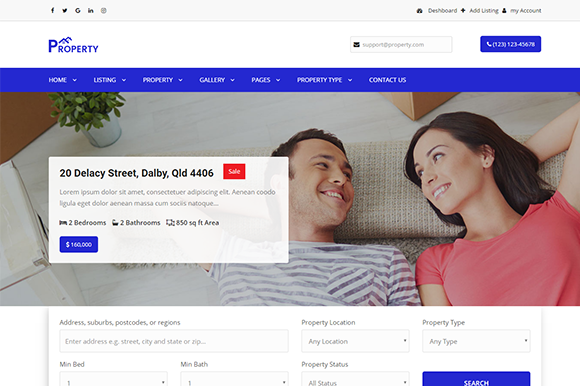This screenshot has height=386, width=580.
Task: Open the Google social icon
Action: [x=78, y=10]
